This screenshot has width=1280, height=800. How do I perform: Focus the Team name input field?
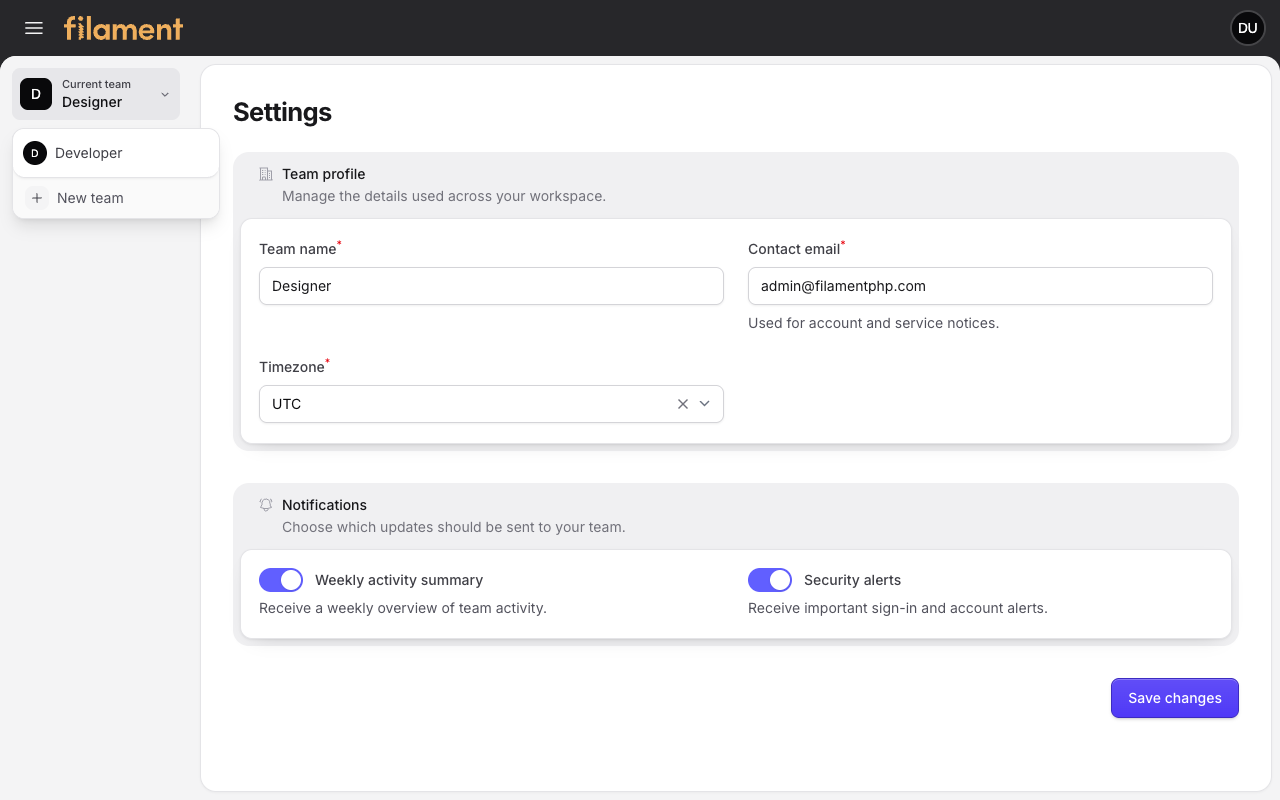491,286
